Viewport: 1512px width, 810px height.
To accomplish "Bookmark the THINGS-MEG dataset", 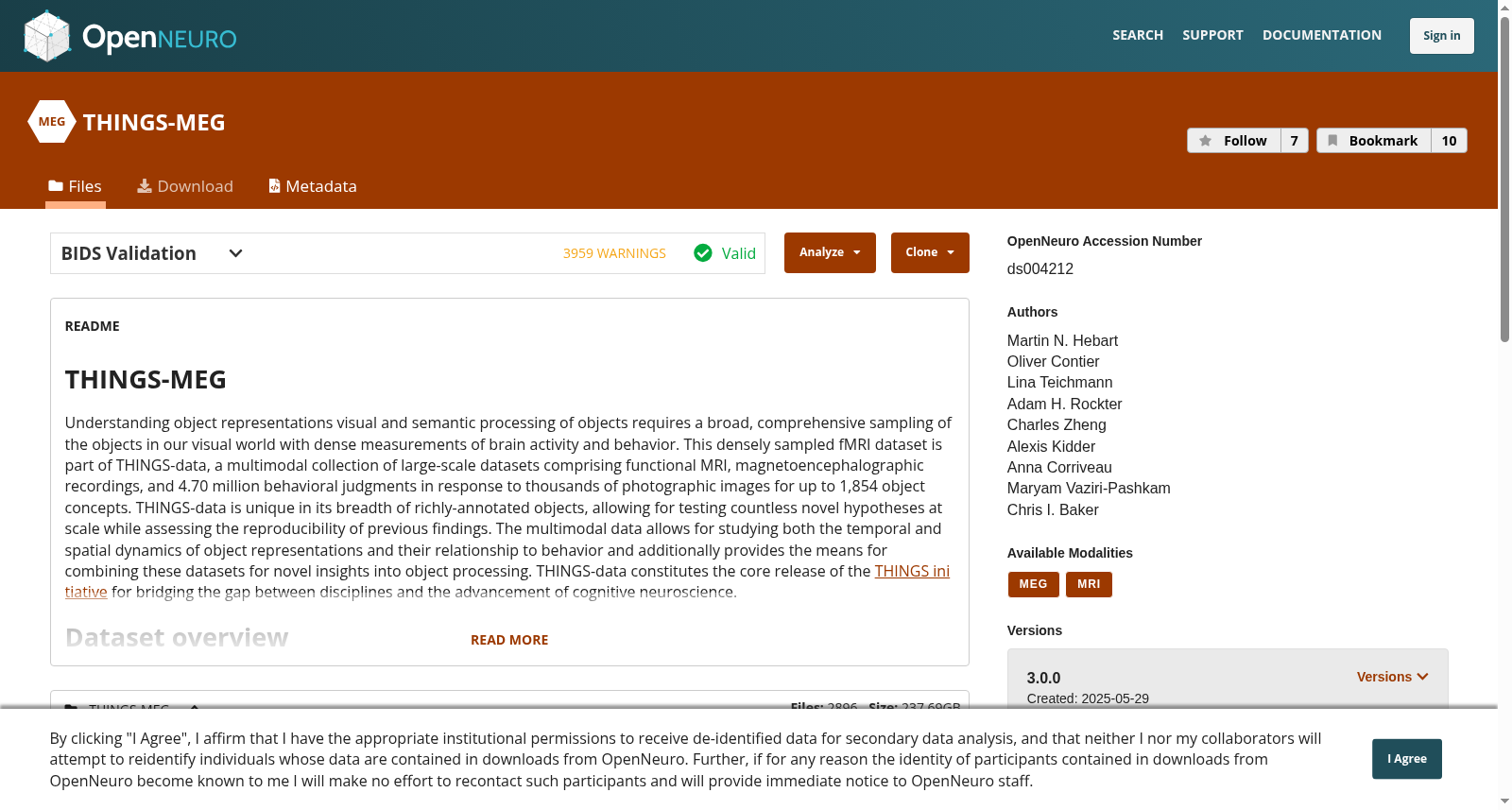I will 1374,141.
